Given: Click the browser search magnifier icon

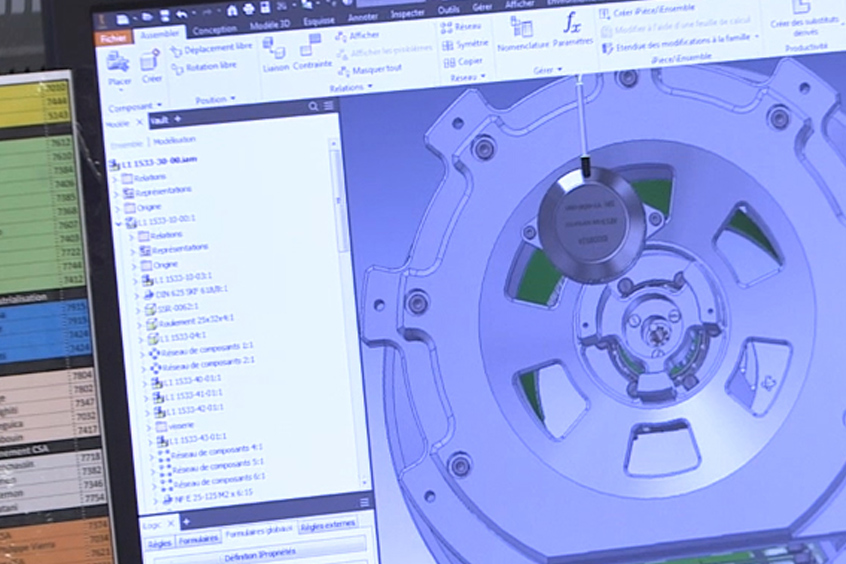Looking at the screenshot, I should 313,105.
